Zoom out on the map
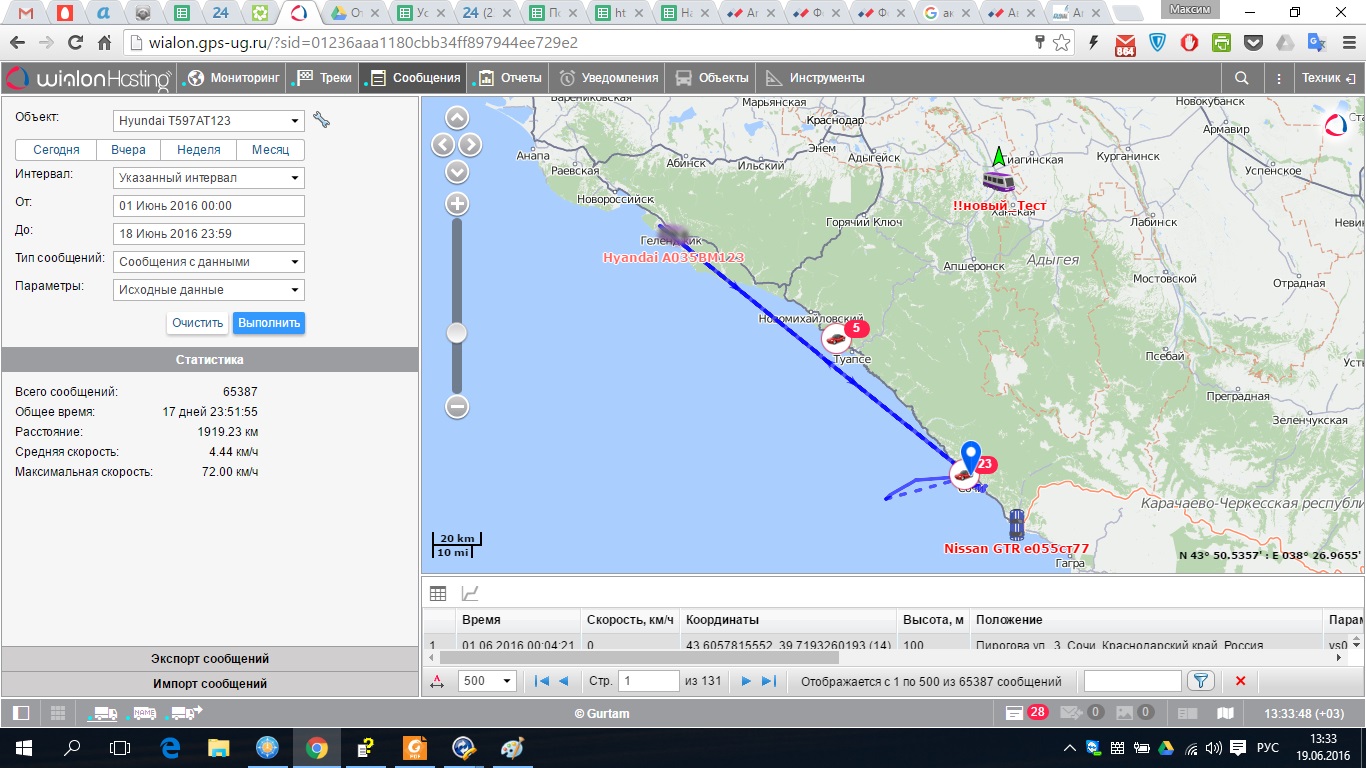1366x768 pixels. pyautogui.click(x=457, y=406)
